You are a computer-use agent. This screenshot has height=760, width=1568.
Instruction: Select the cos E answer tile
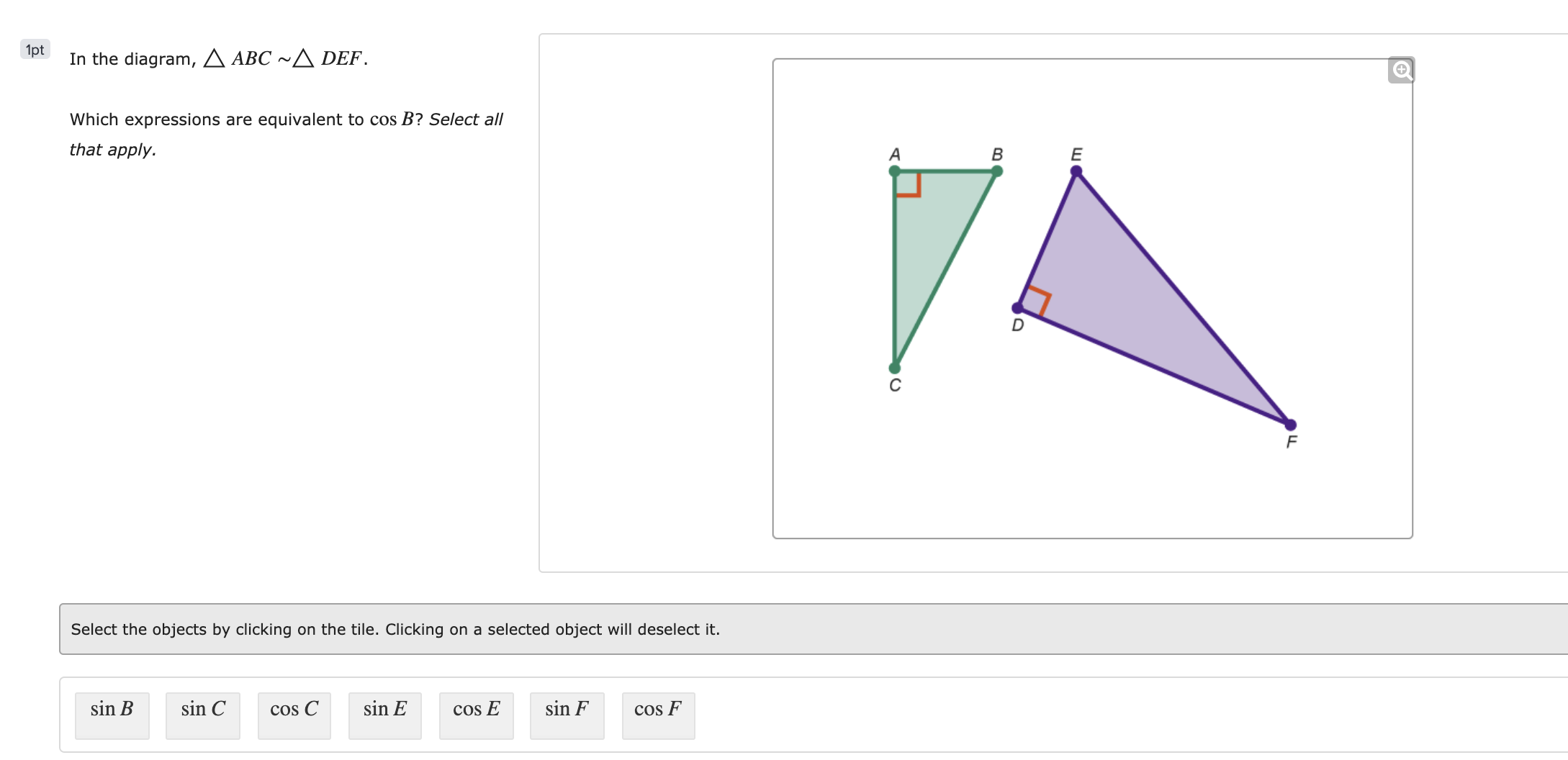click(x=476, y=714)
